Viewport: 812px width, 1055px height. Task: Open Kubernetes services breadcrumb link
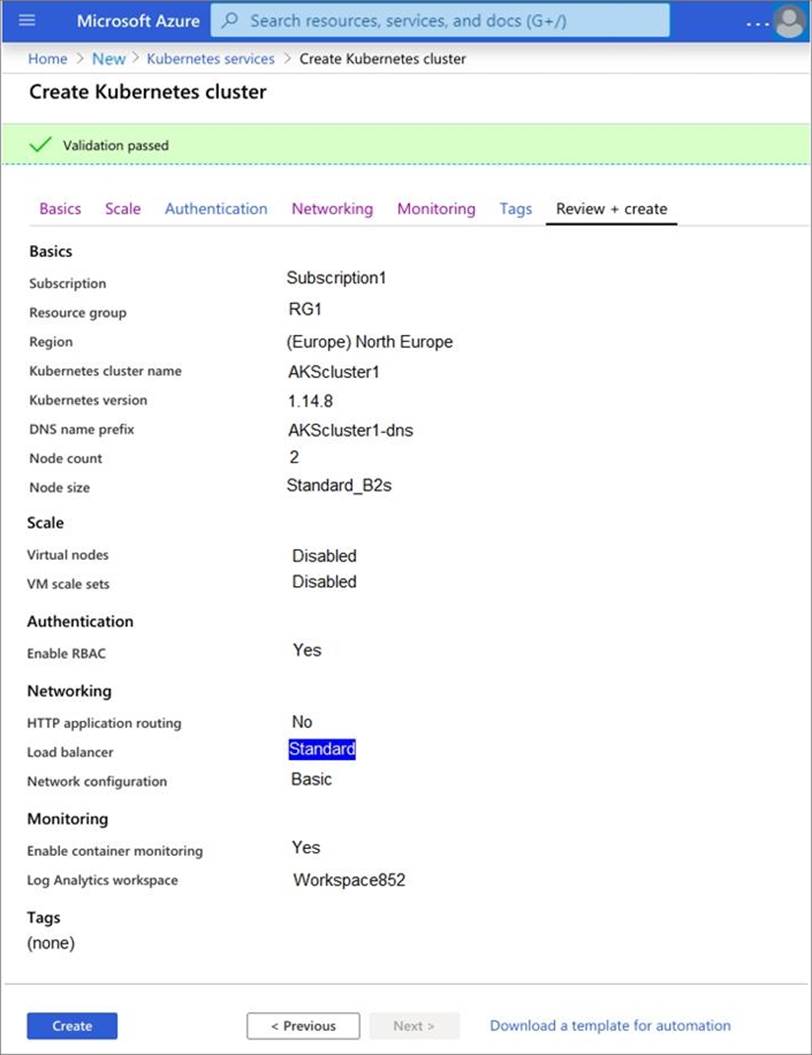coord(210,59)
